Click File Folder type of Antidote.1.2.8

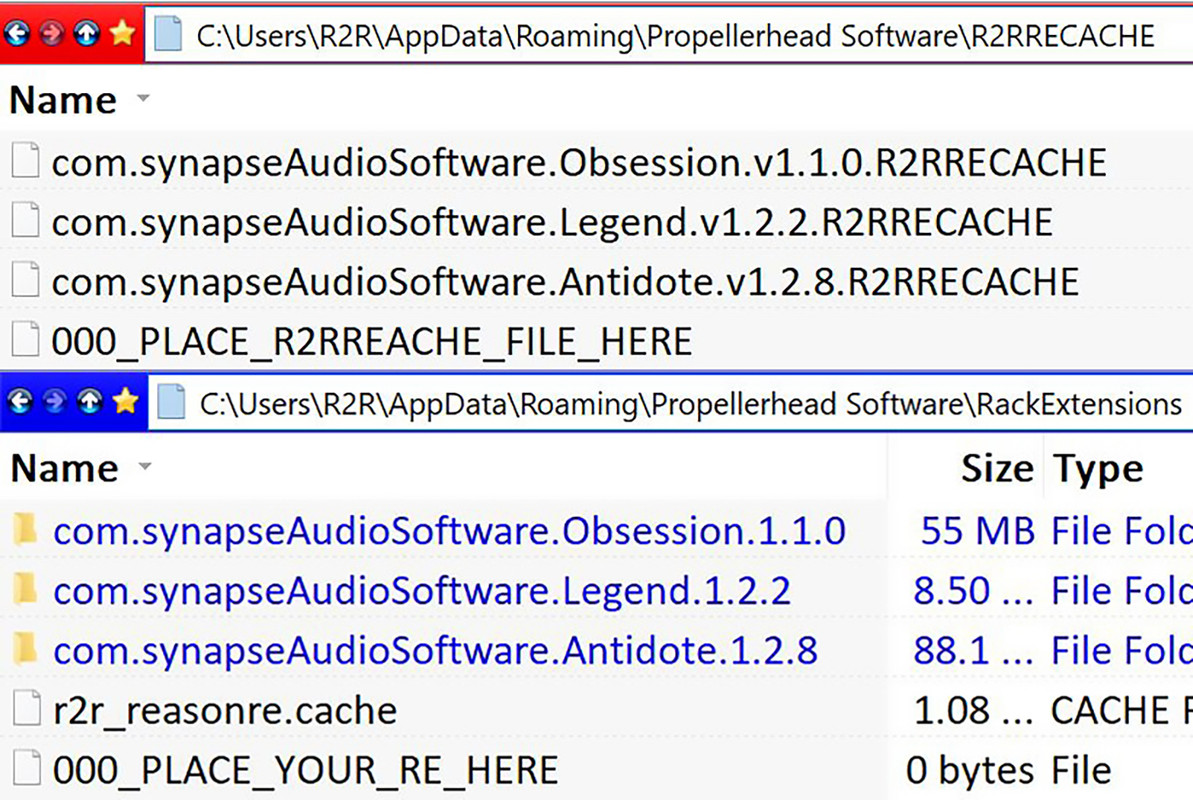1121,650
